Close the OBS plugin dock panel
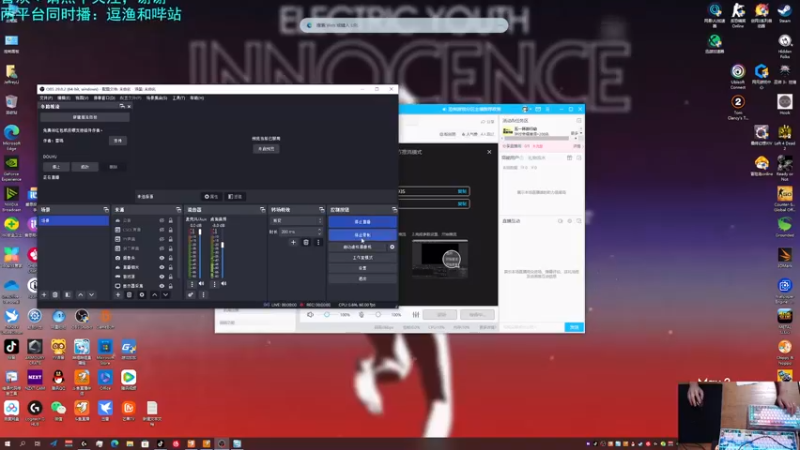Screen dimensions: 800x450 [129, 106]
